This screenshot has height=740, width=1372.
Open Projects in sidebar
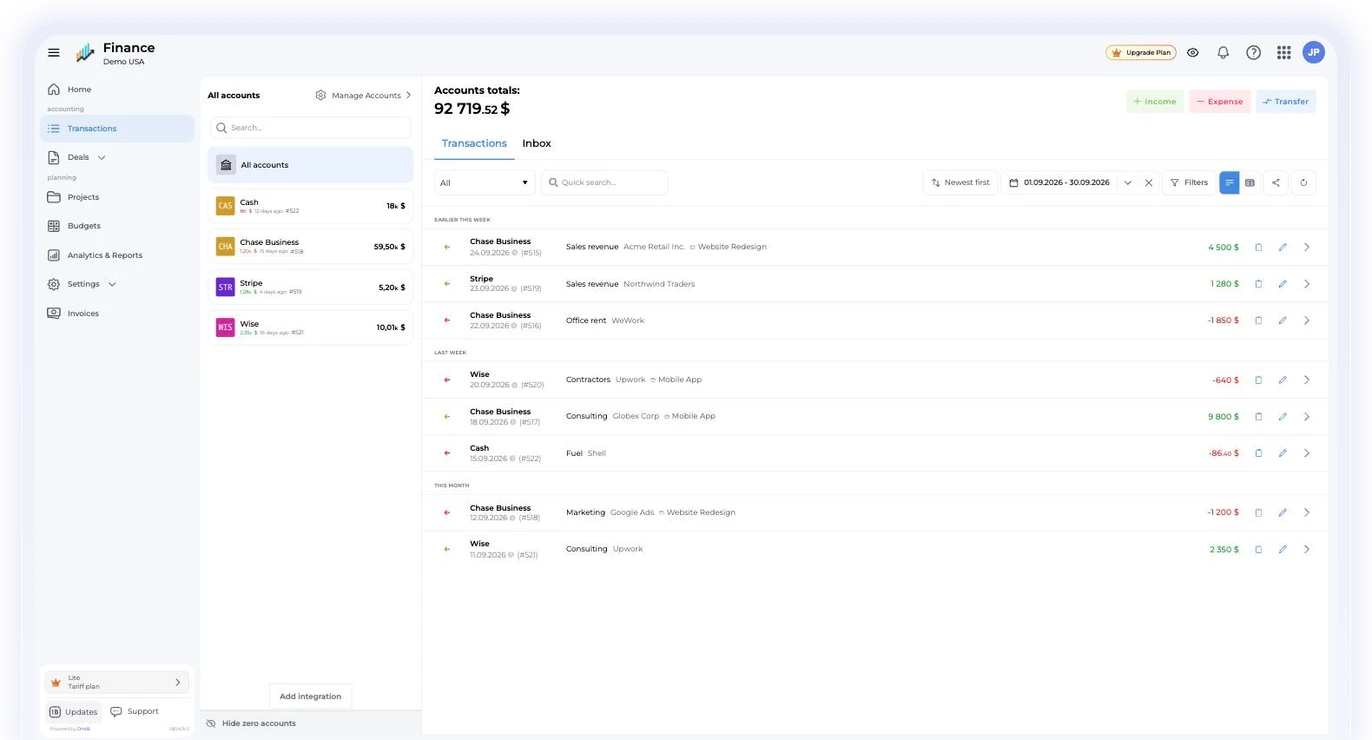83,197
